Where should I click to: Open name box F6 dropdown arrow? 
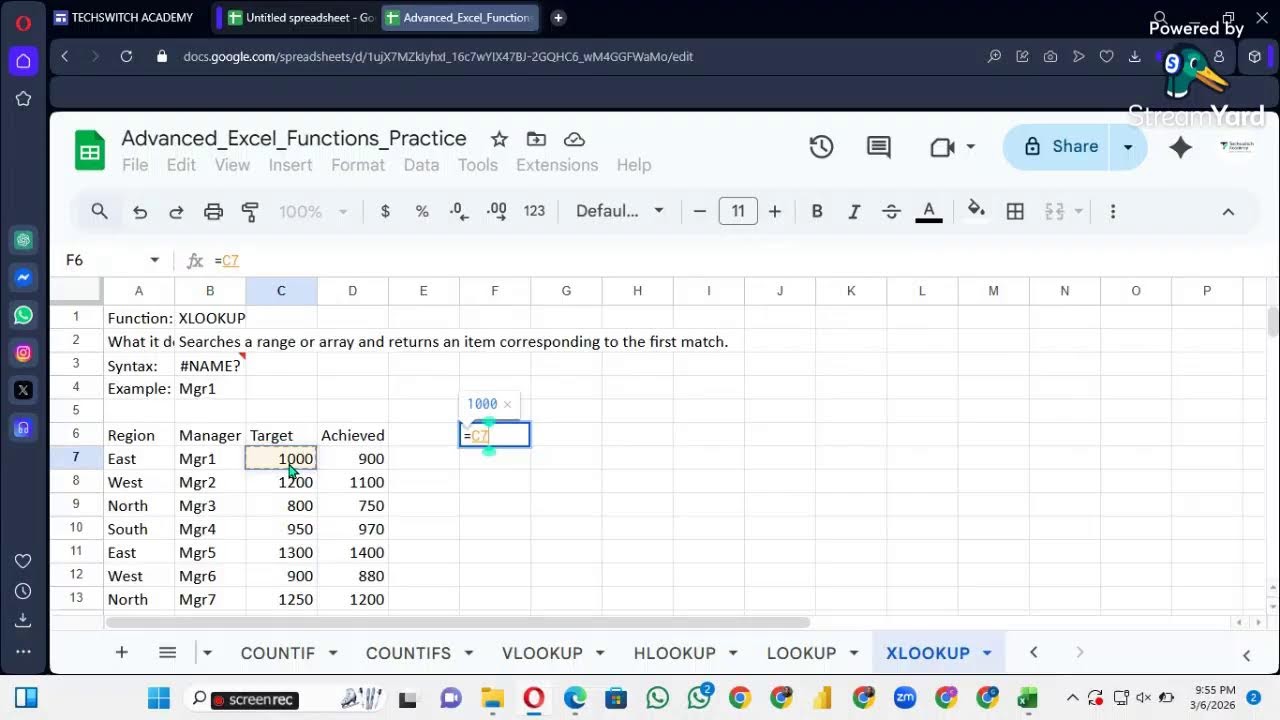(154, 260)
